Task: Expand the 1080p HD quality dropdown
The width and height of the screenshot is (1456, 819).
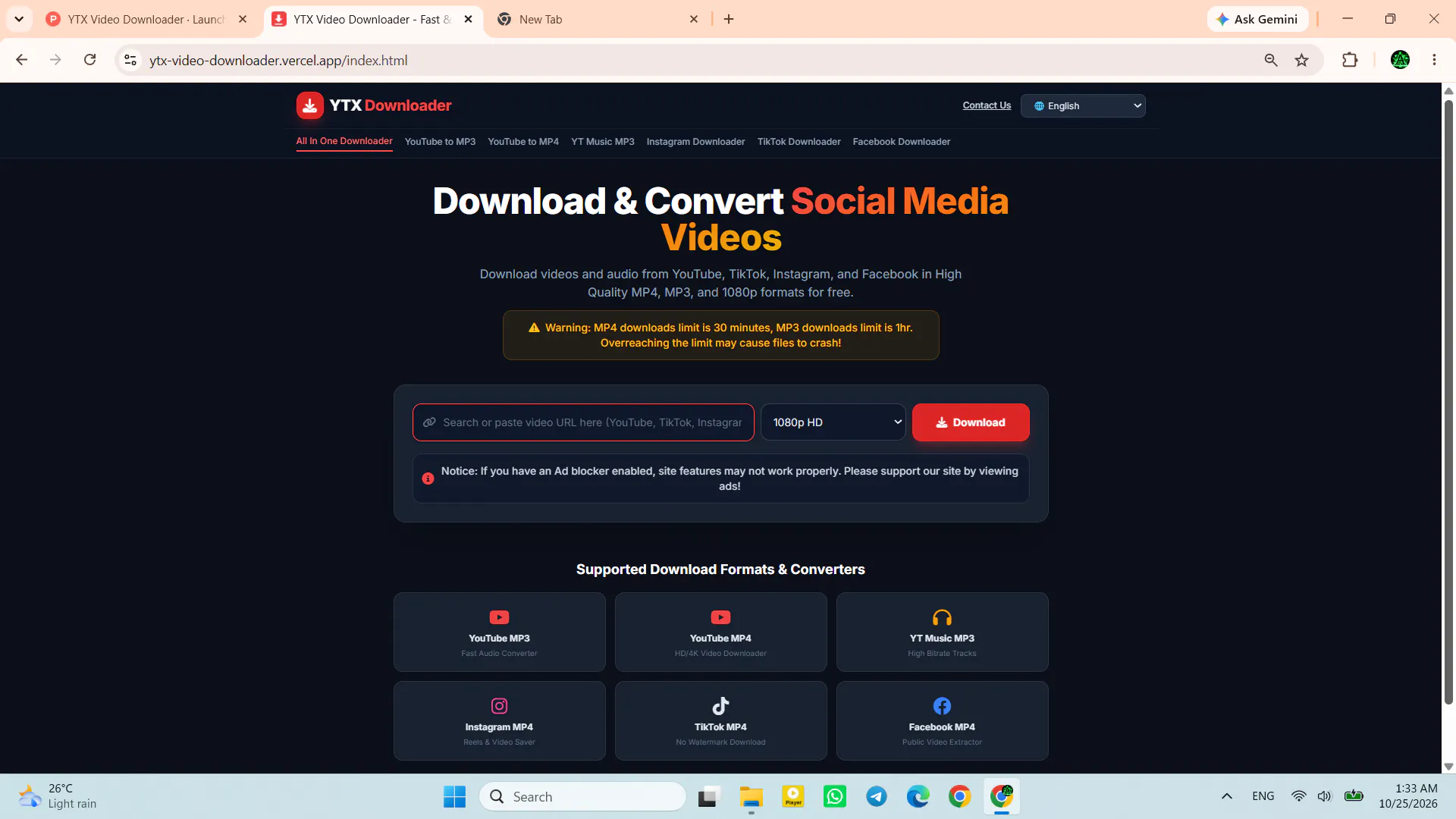Action: 833,422
